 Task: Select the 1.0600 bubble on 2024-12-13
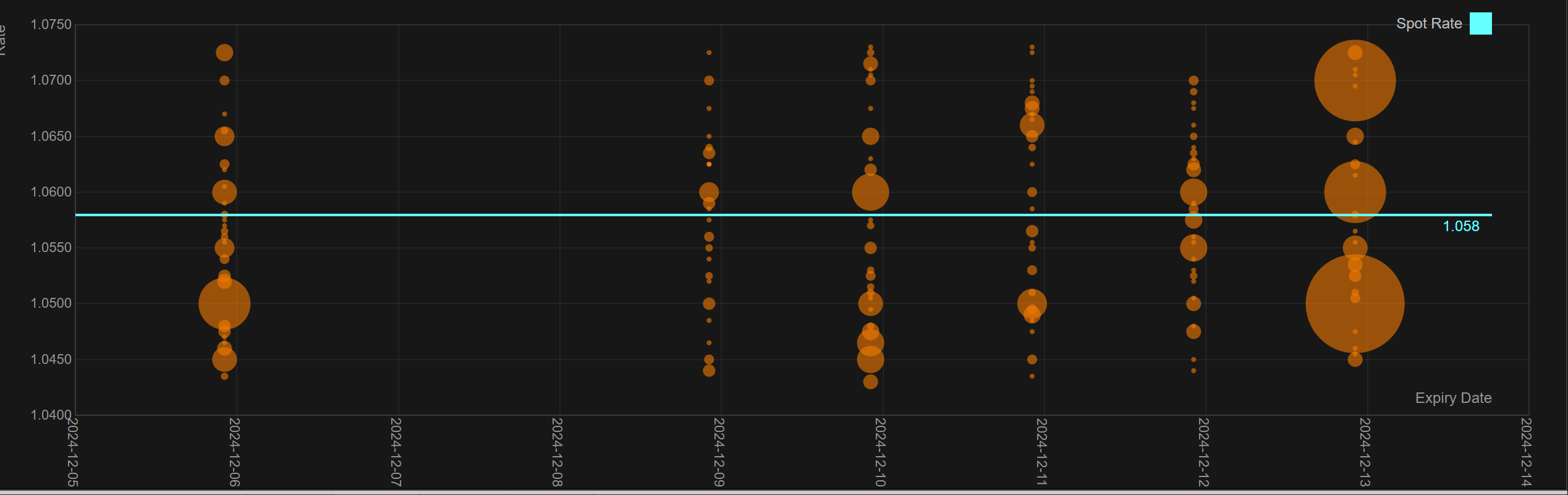(1355, 192)
